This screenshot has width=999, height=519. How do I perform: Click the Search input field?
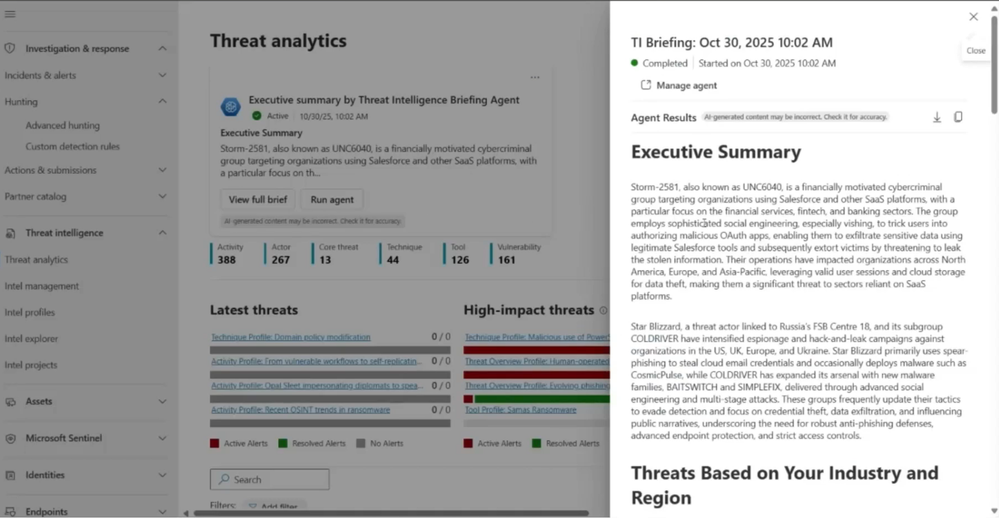click(270, 480)
